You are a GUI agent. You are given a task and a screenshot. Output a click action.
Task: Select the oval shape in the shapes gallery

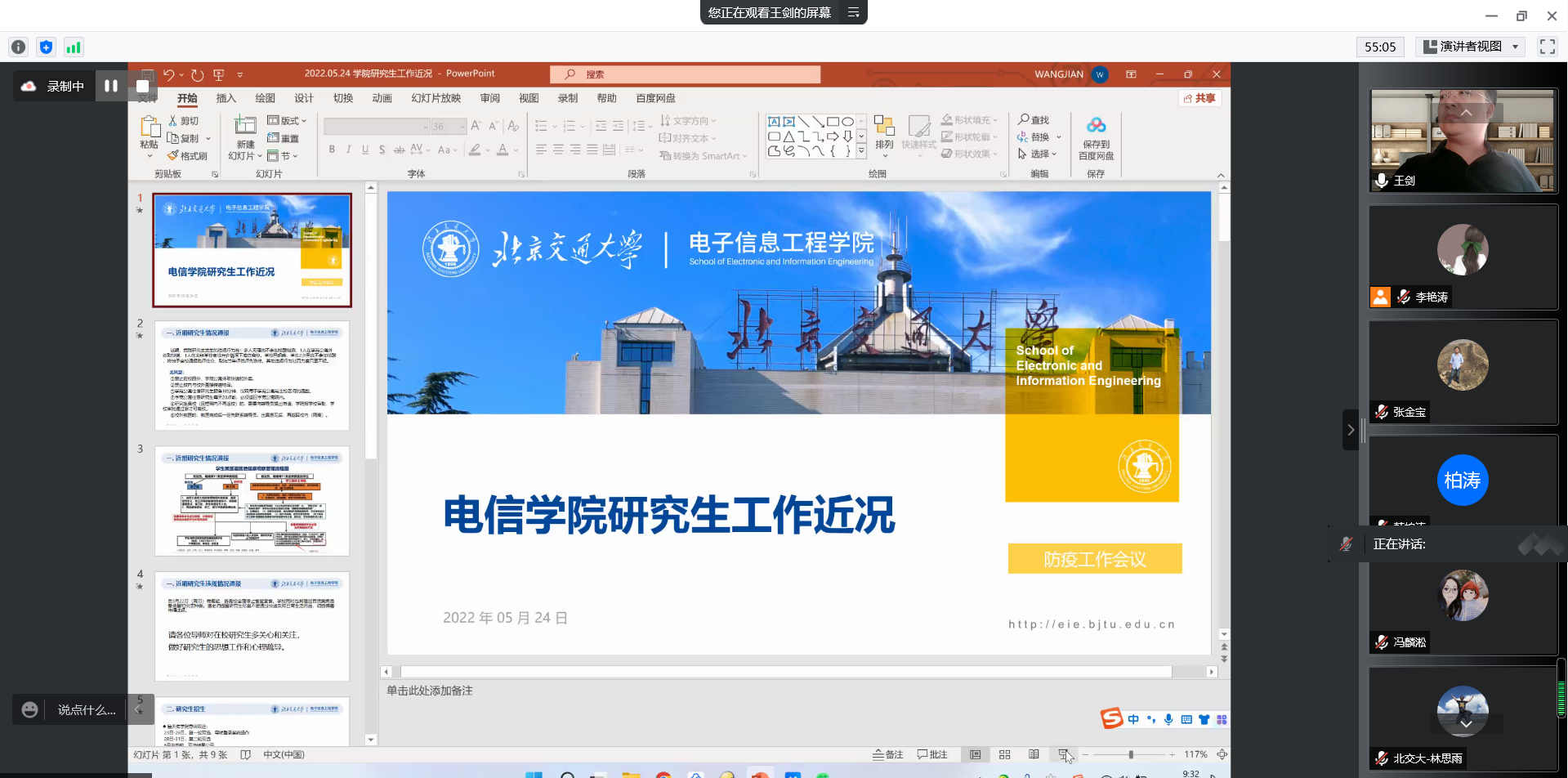point(848,121)
